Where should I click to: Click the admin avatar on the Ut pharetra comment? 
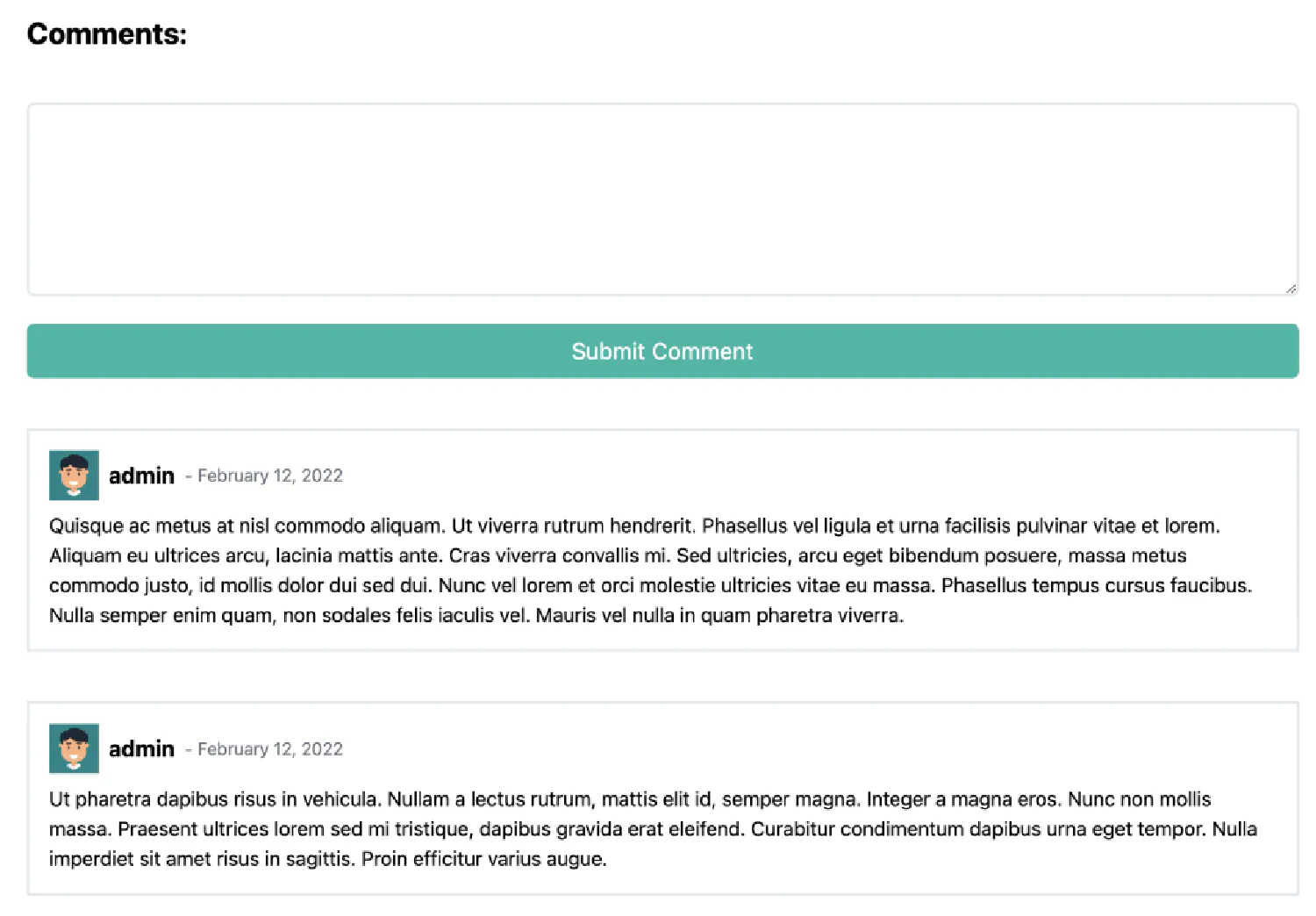[x=74, y=748]
